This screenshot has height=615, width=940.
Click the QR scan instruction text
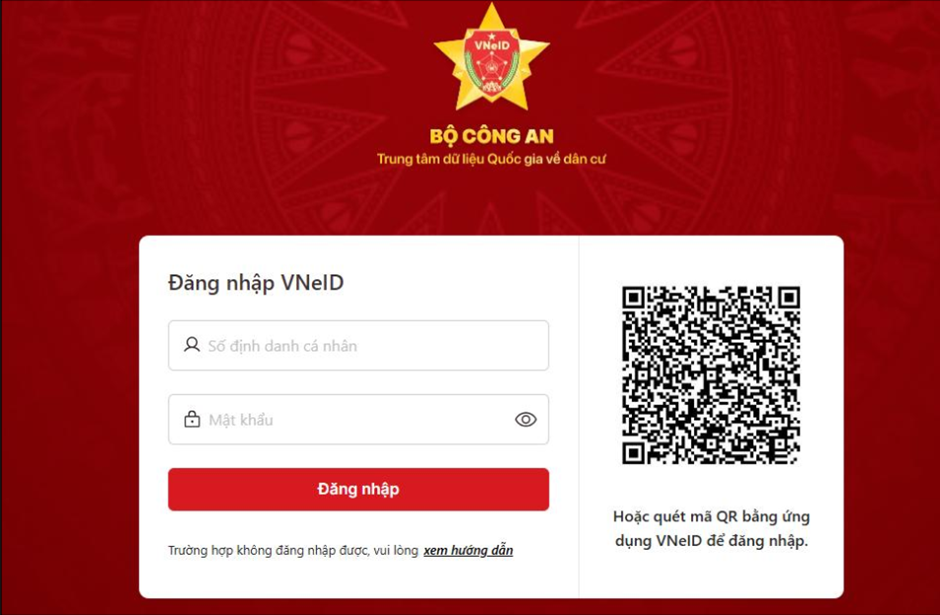click(712, 529)
